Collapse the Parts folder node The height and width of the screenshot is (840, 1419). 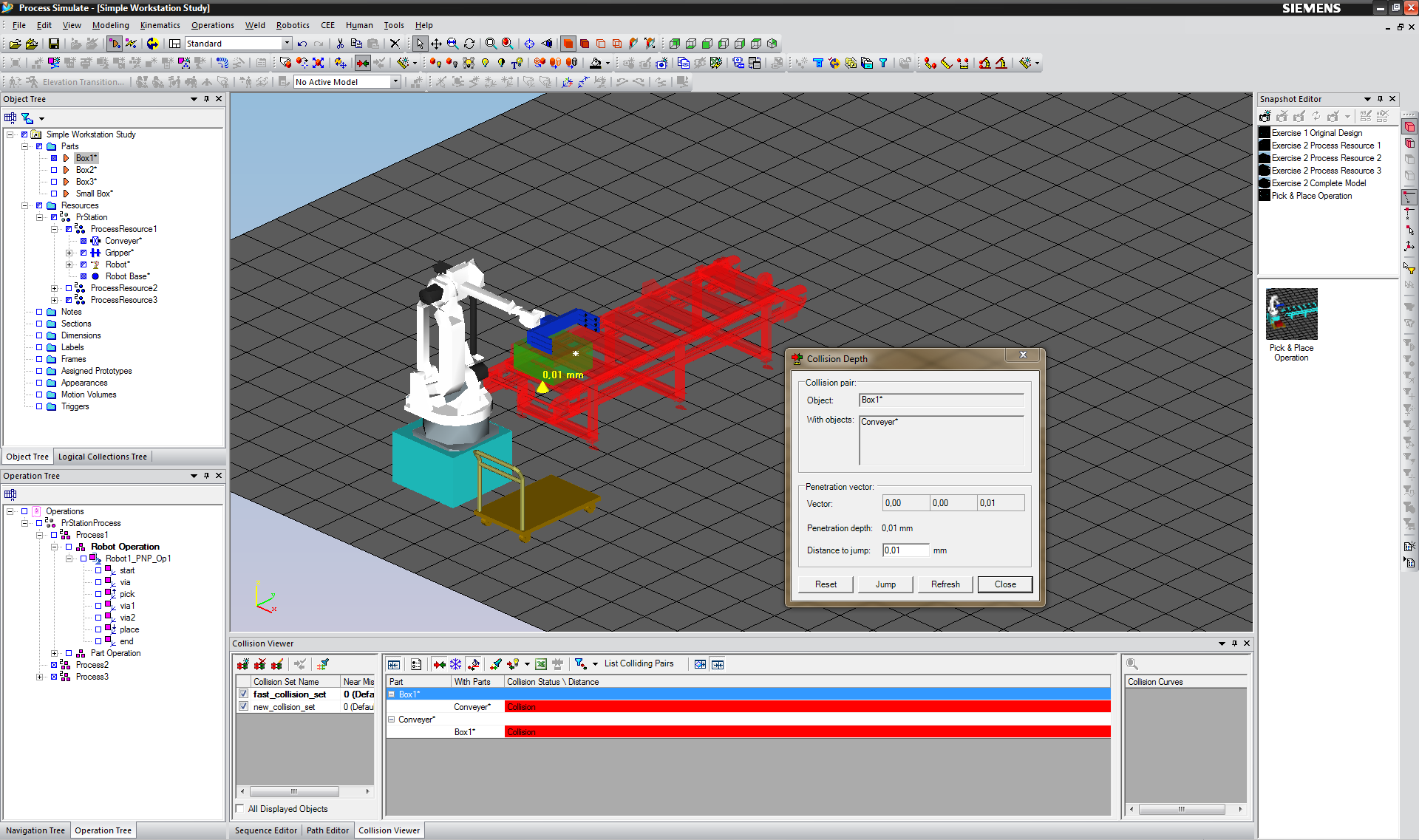tap(24, 146)
